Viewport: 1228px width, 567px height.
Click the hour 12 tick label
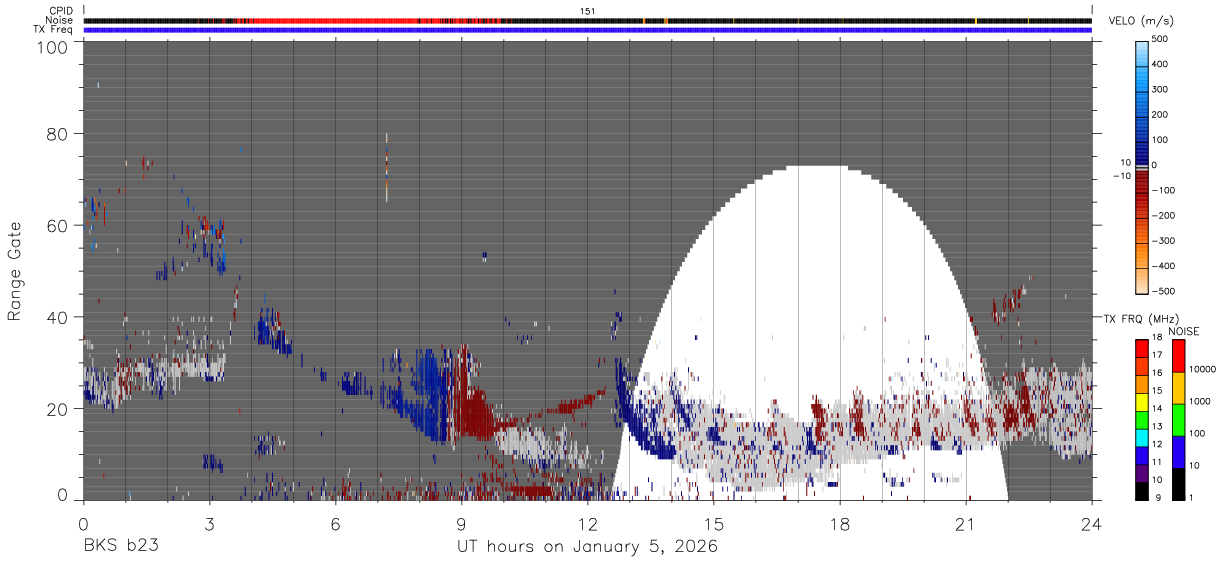588,523
